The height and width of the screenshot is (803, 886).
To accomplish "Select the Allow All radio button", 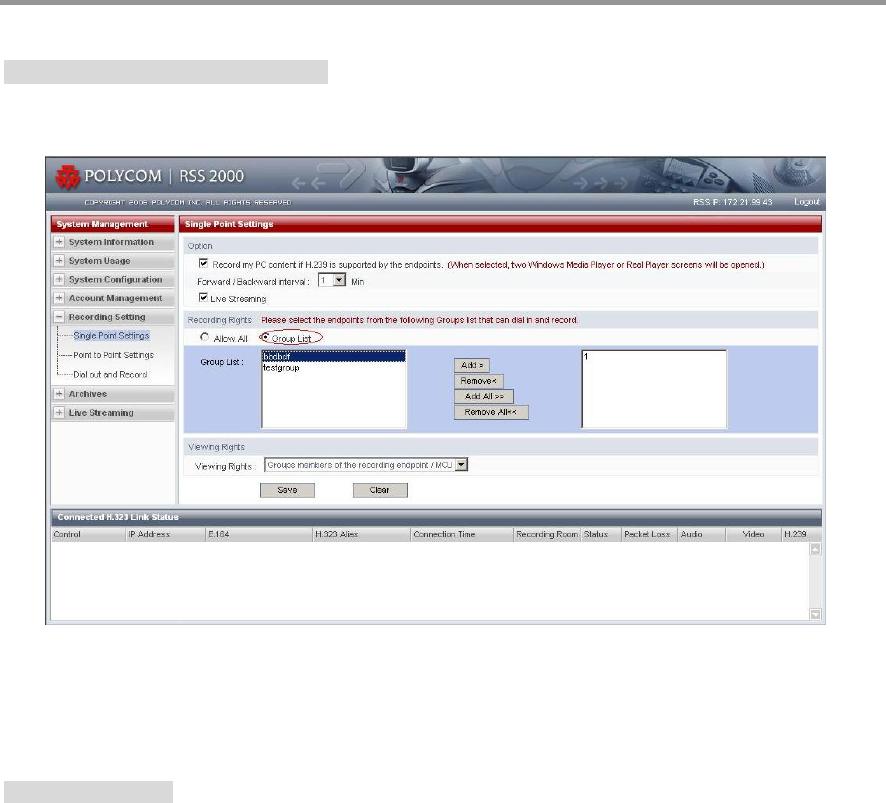I will [x=205, y=337].
